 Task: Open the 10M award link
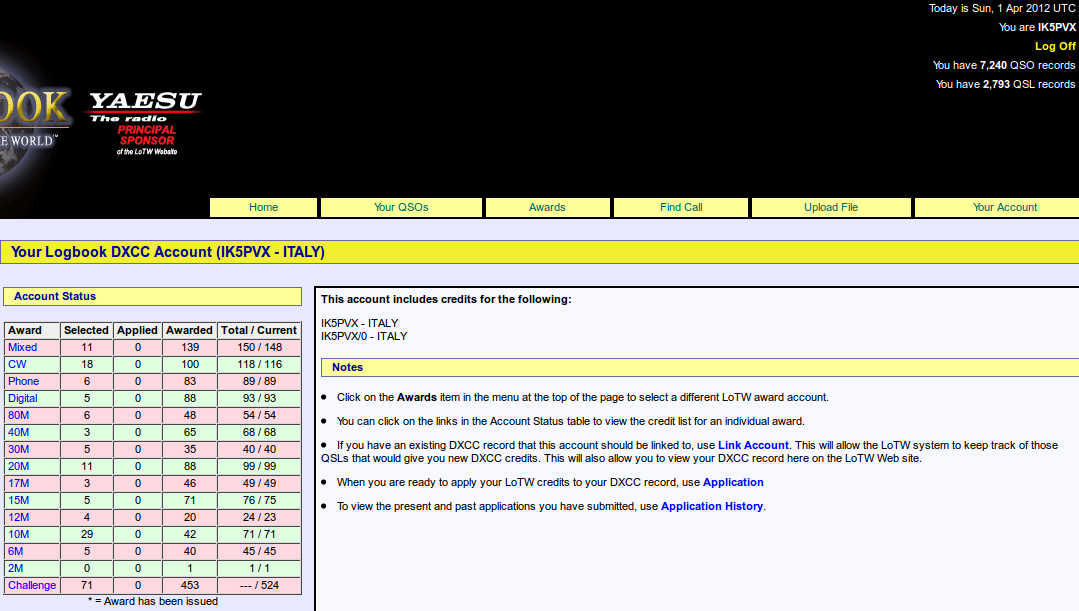click(x=19, y=535)
